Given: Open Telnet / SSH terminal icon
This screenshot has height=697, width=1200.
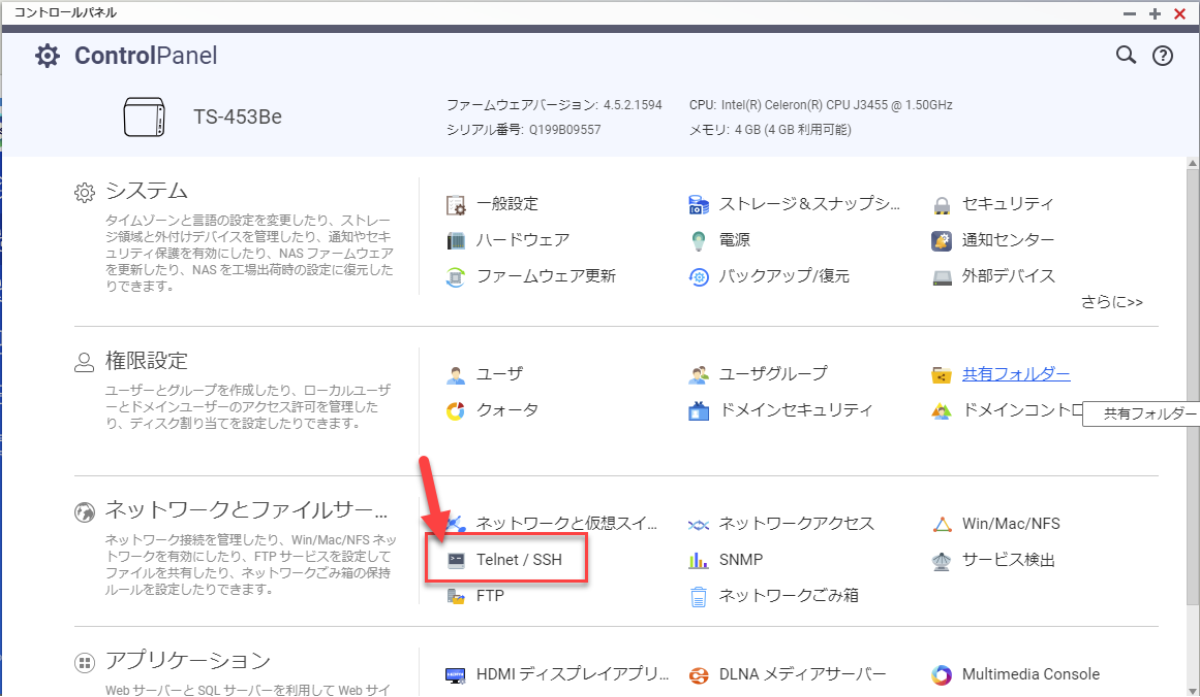Looking at the screenshot, I should (456, 560).
